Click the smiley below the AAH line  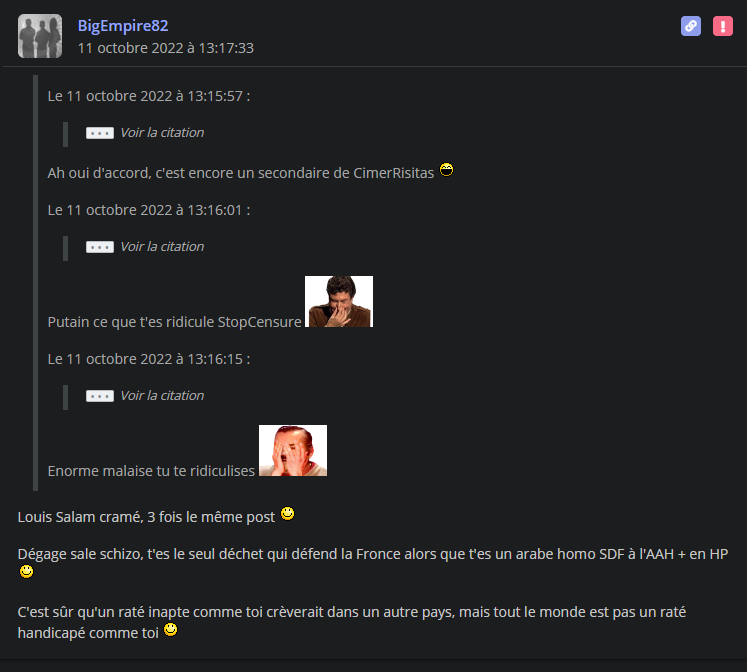(27, 571)
